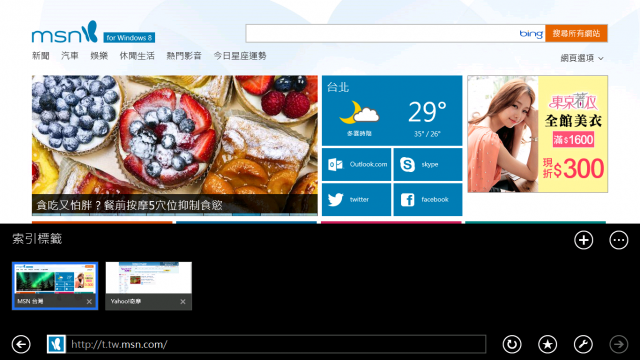Pin site with the star icon
The image size is (640, 360).
tap(547, 344)
